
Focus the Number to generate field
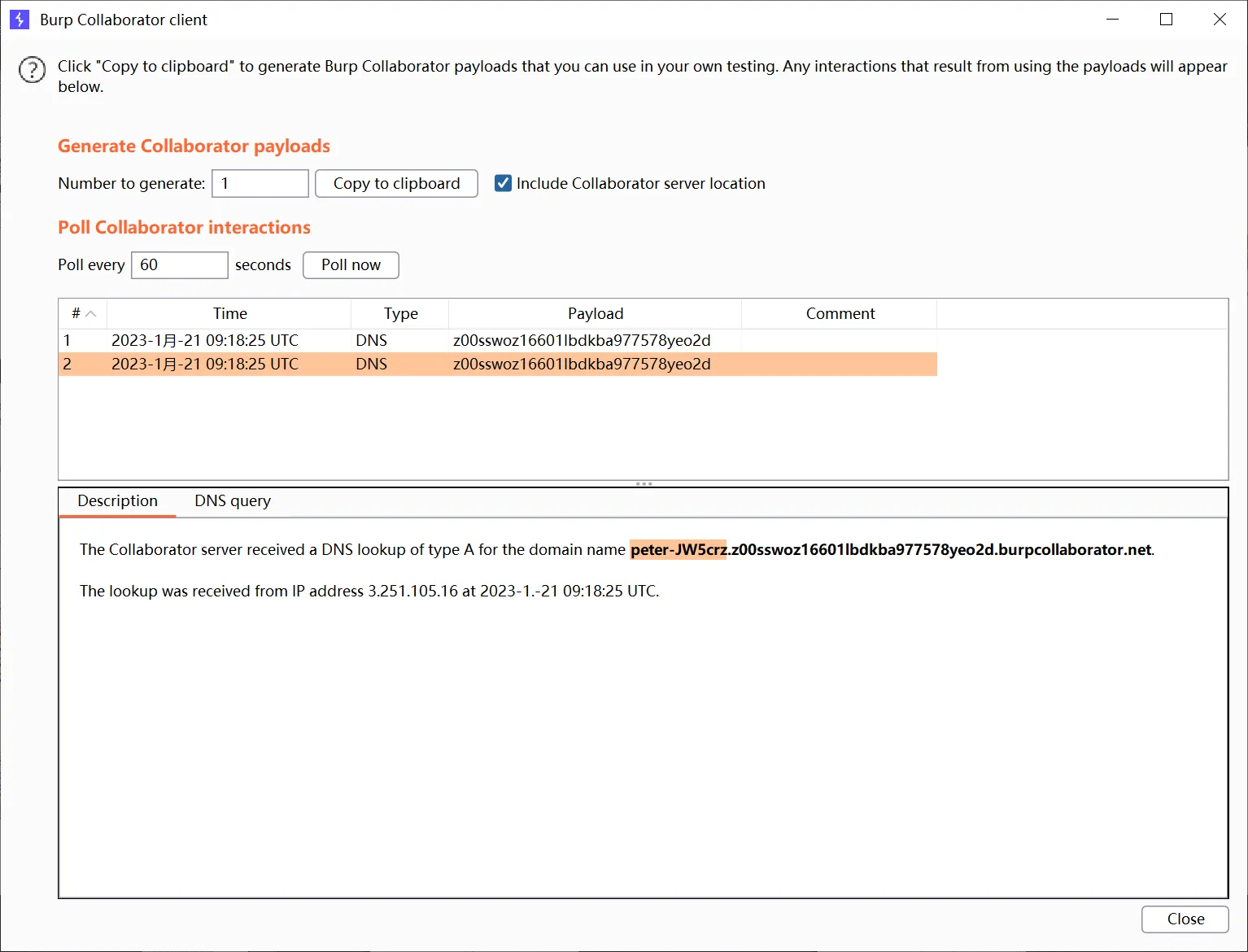click(x=260, y=184)
